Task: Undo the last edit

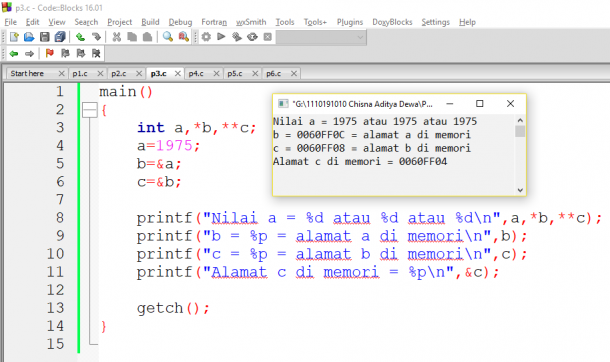Action: (81, 37)
